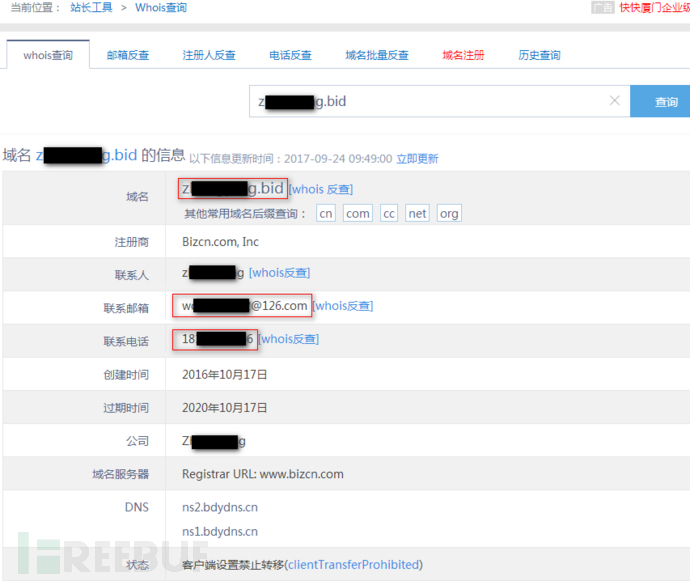Click whois反查 link beside the 126.com email
Viewport: 690px width, 581px height.
pos(343,306)
